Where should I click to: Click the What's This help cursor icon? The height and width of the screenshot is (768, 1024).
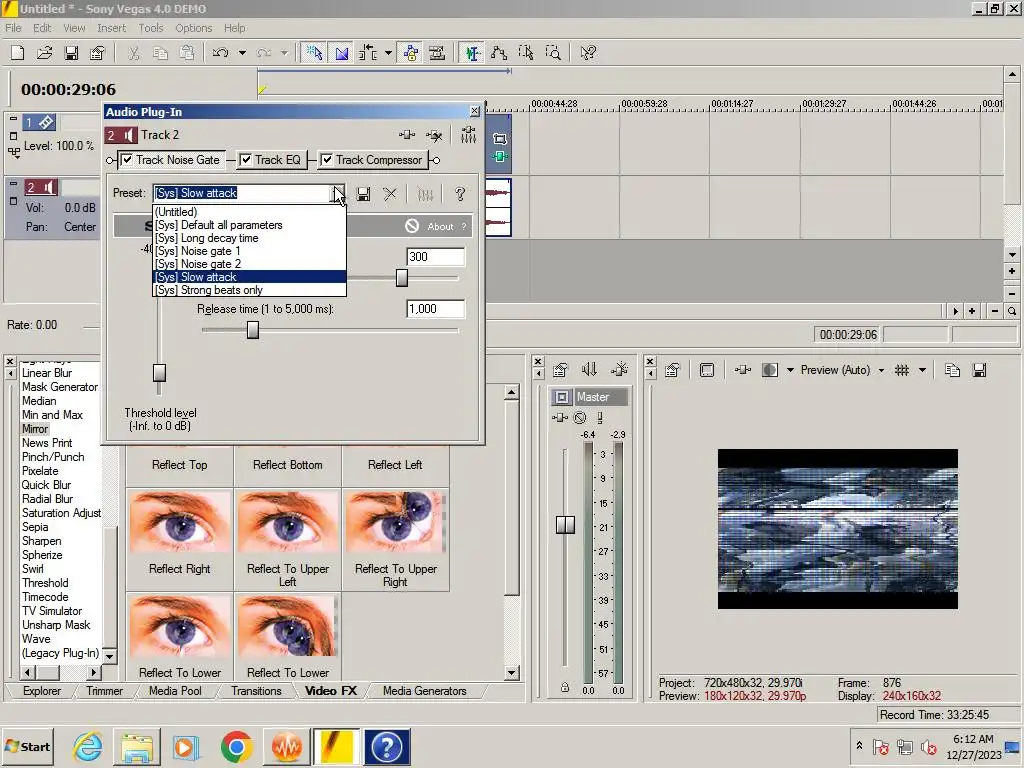pyautogui.click(x=588, y=53)
